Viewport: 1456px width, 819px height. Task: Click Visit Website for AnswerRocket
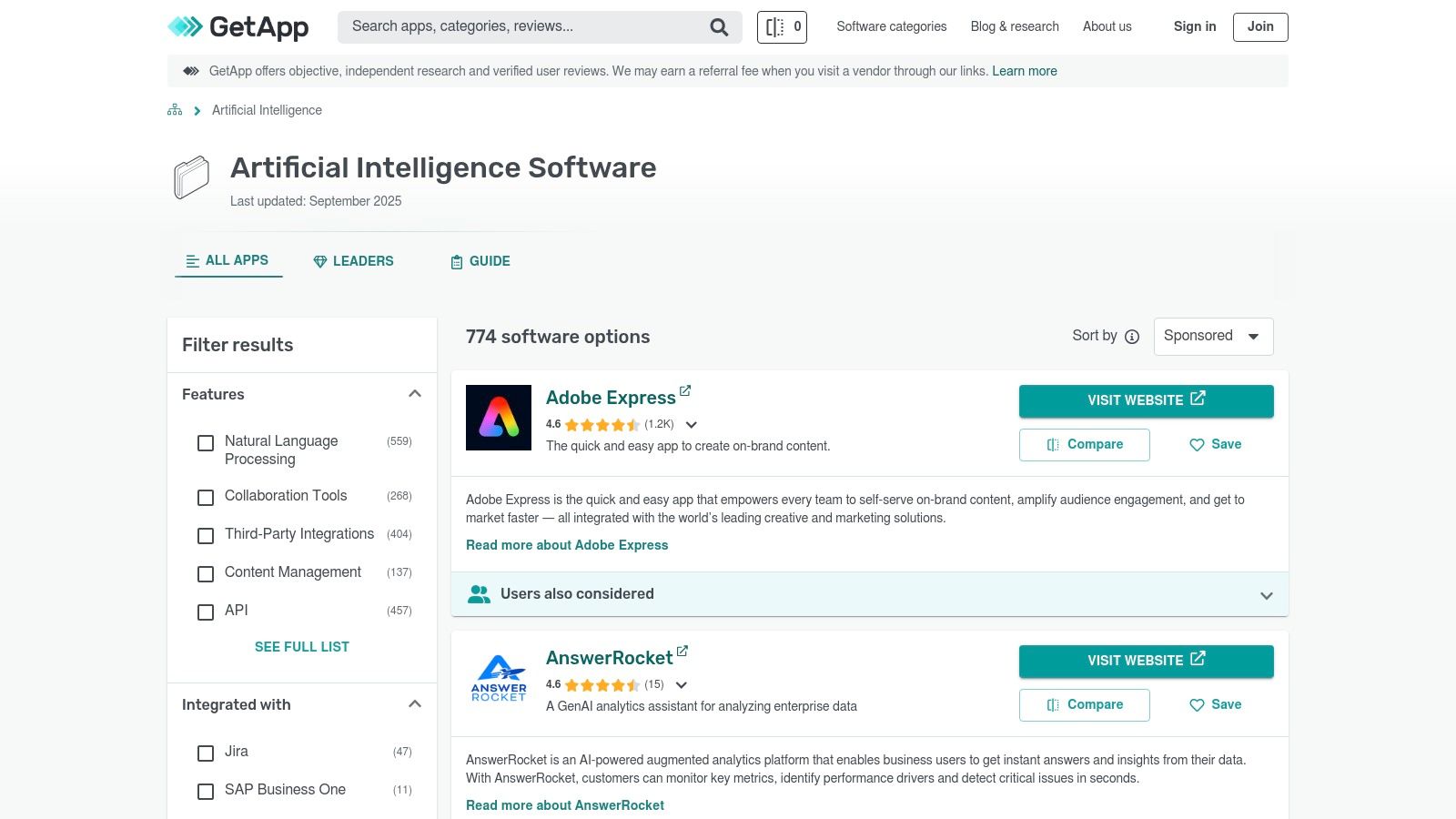(x=1146, y=661)
